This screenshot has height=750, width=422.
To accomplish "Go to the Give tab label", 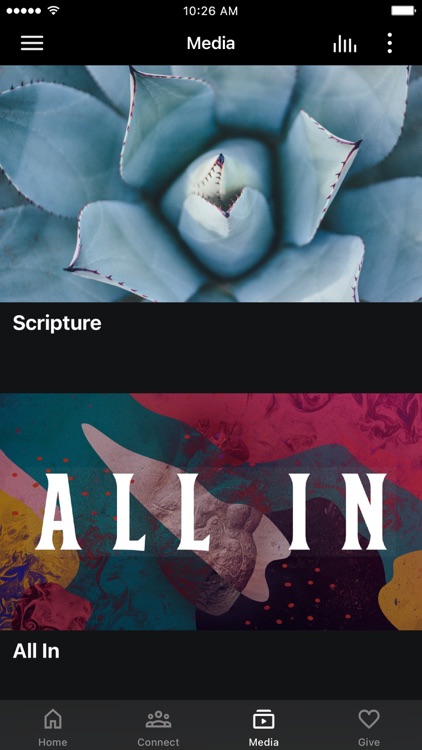I will 369,742.
